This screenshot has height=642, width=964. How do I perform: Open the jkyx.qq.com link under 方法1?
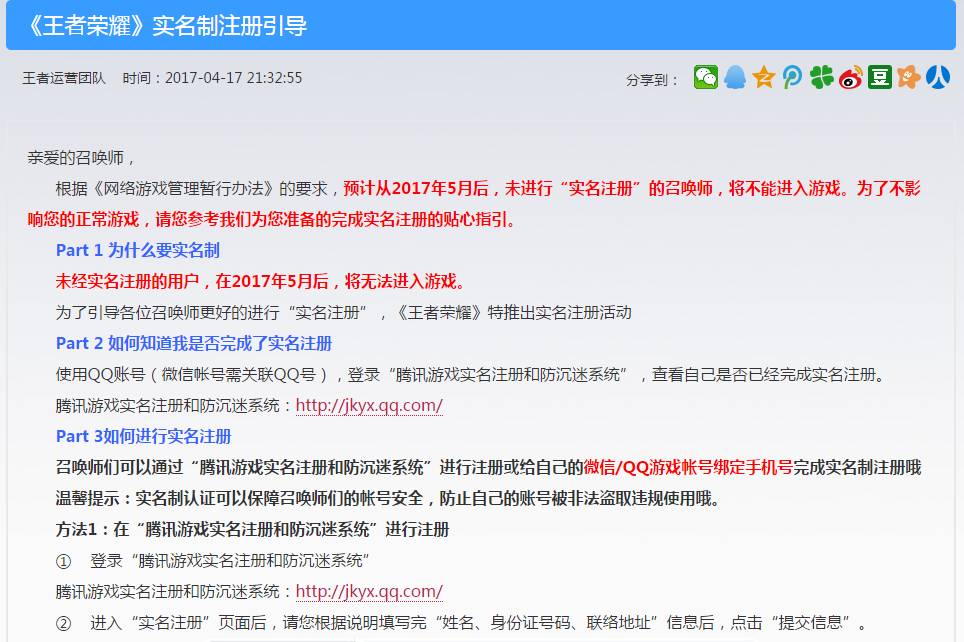369,591
